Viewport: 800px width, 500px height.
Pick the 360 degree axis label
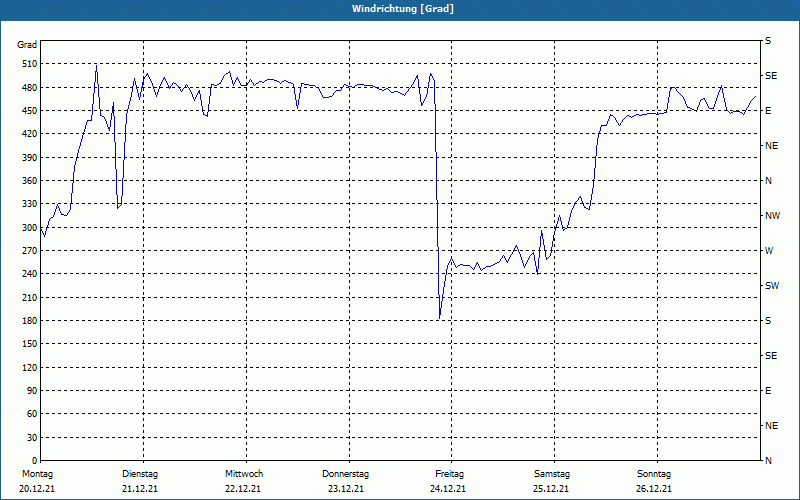(30, 181)
